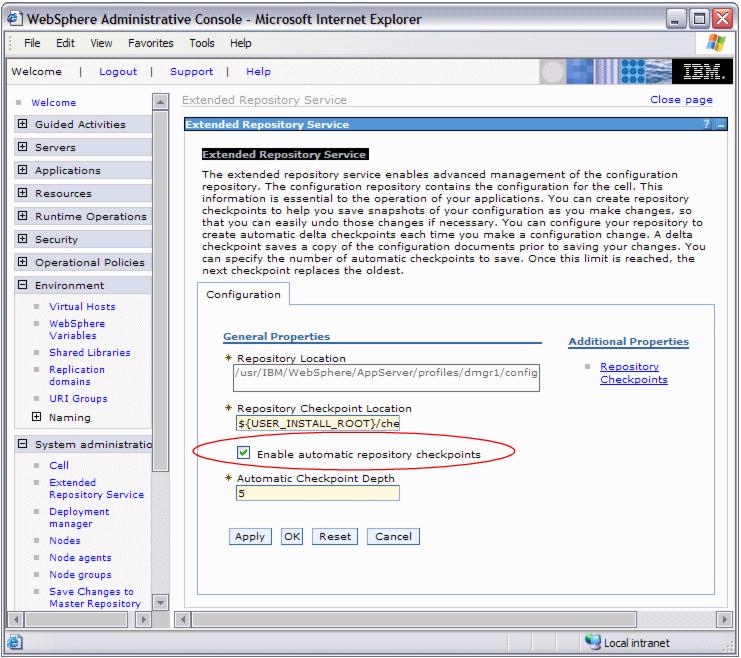The width and height of the screenshot is (741, 658).
Task: Select the Configuration tab
Action: point(243,294)
